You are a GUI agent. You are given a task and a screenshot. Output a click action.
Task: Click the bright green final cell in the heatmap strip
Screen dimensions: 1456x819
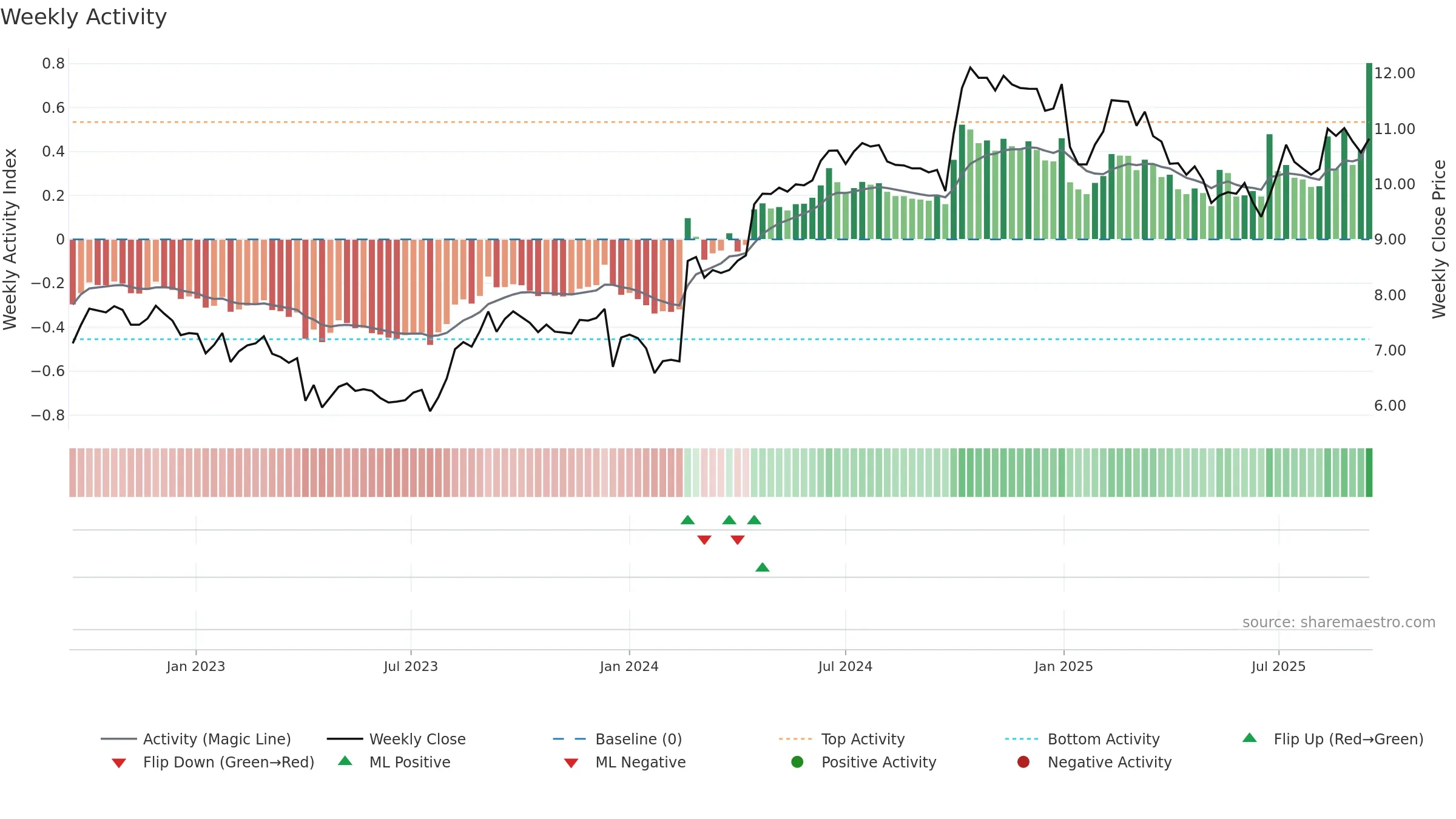(1369, 473)
